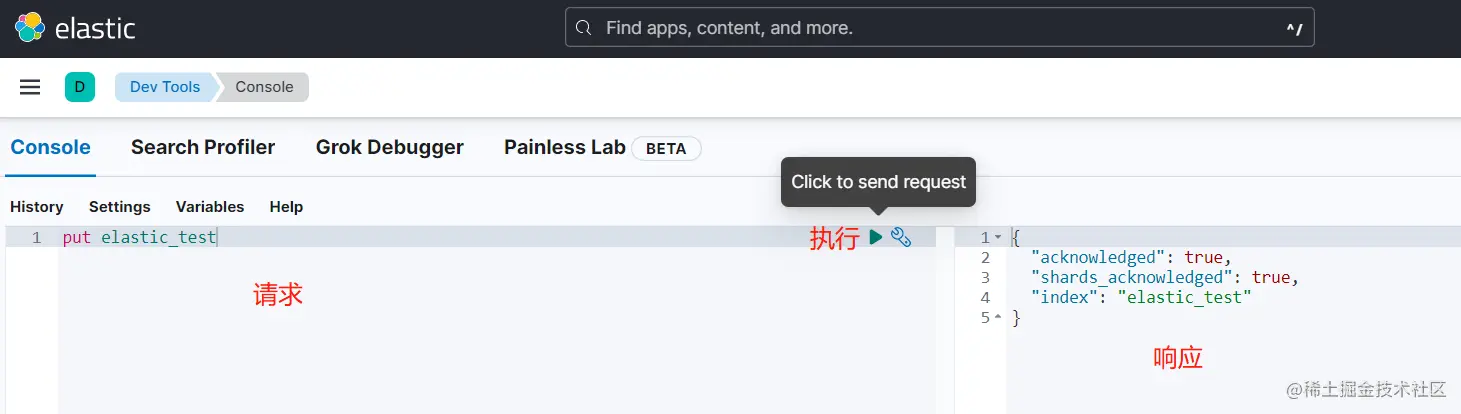Open Console Settings
This screenshot has width=1461, height=414.
[x=119, y=207]
